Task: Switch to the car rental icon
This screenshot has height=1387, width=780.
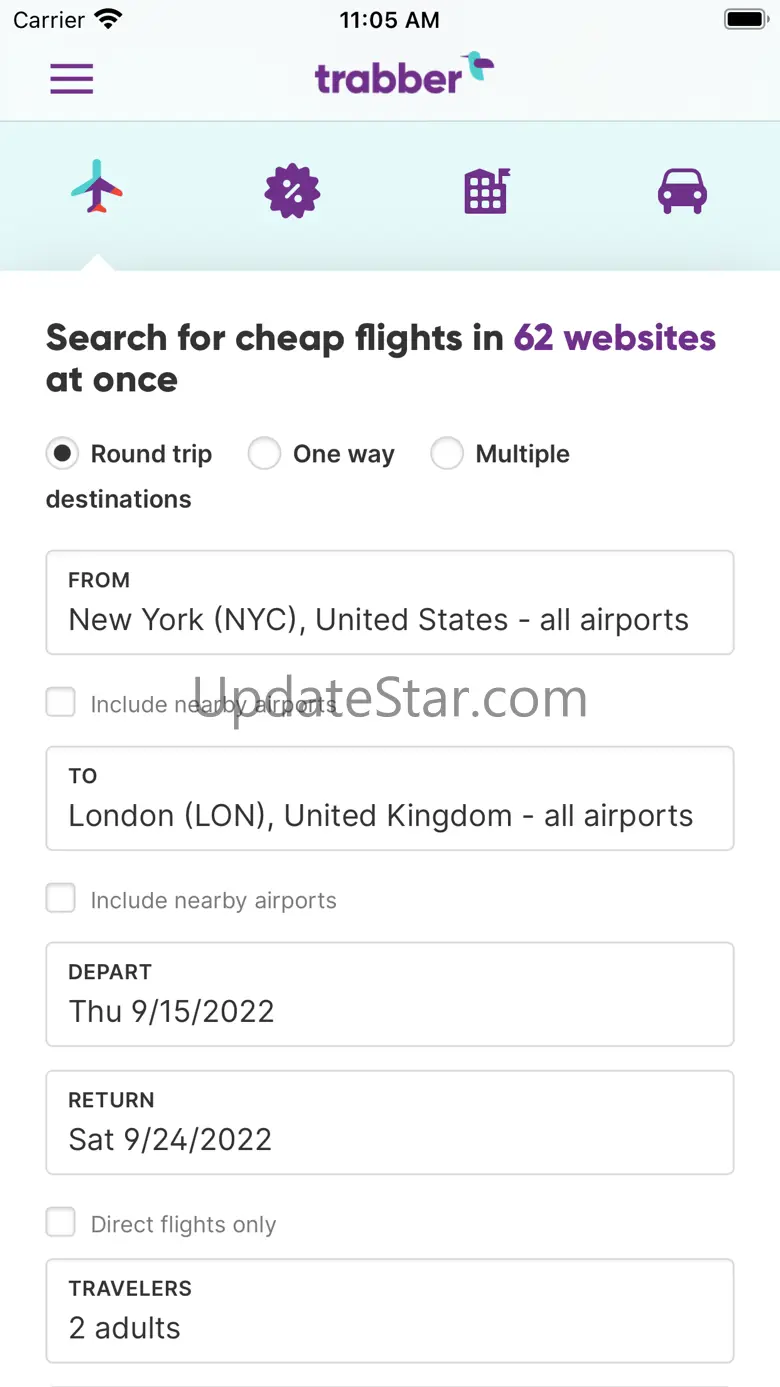Action: tap(682, 190)
